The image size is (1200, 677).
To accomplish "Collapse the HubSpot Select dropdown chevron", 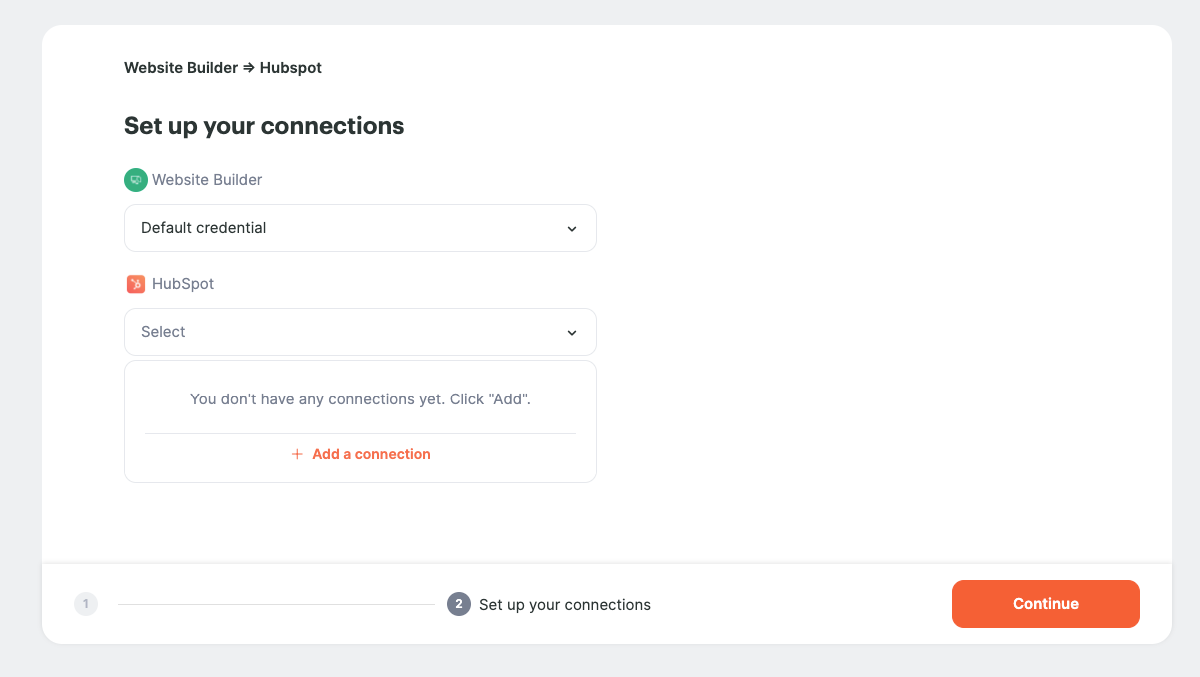I will [x=572, y=333].
